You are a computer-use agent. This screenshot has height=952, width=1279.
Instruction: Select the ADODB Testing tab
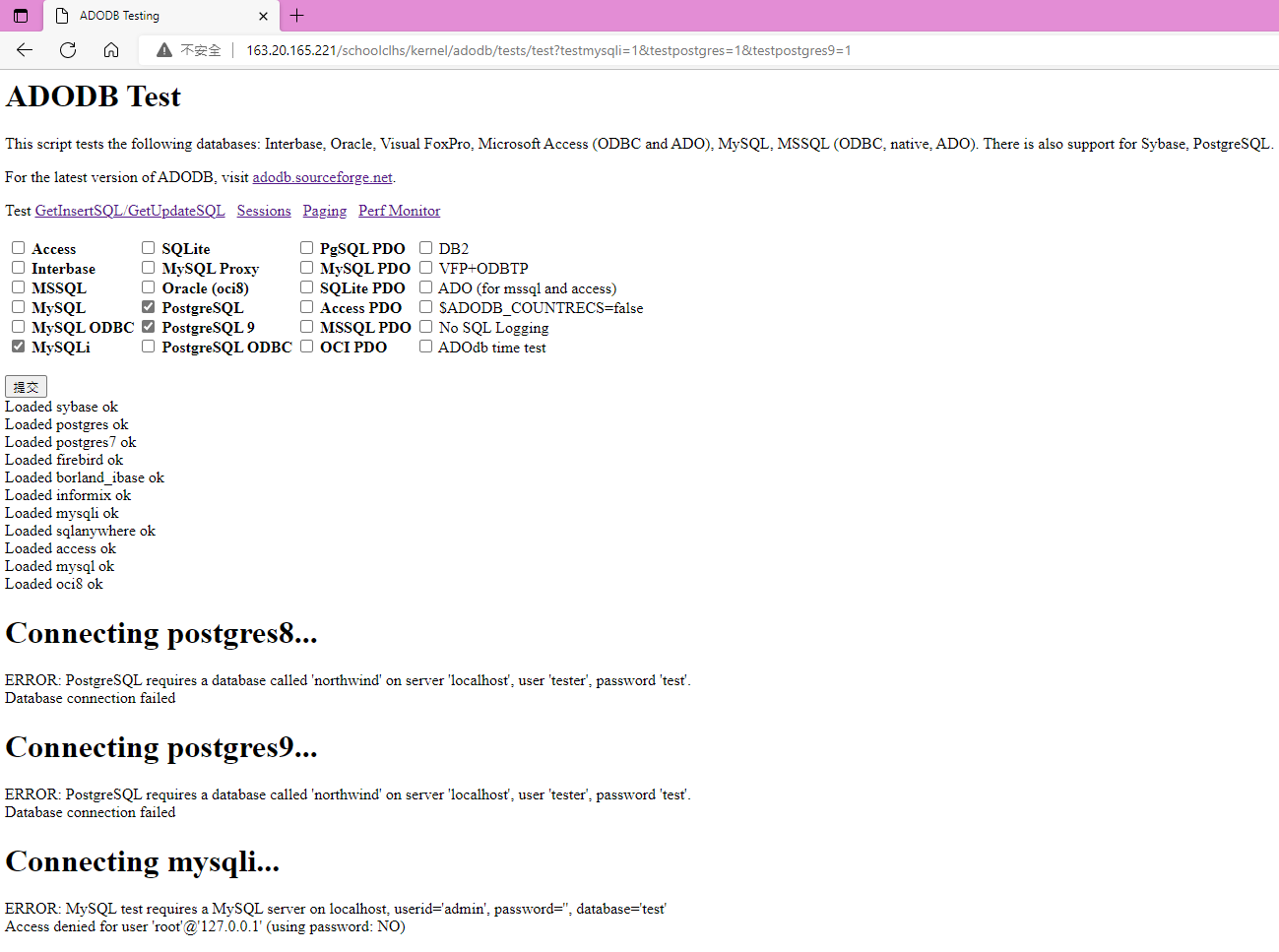click(162, 16)
